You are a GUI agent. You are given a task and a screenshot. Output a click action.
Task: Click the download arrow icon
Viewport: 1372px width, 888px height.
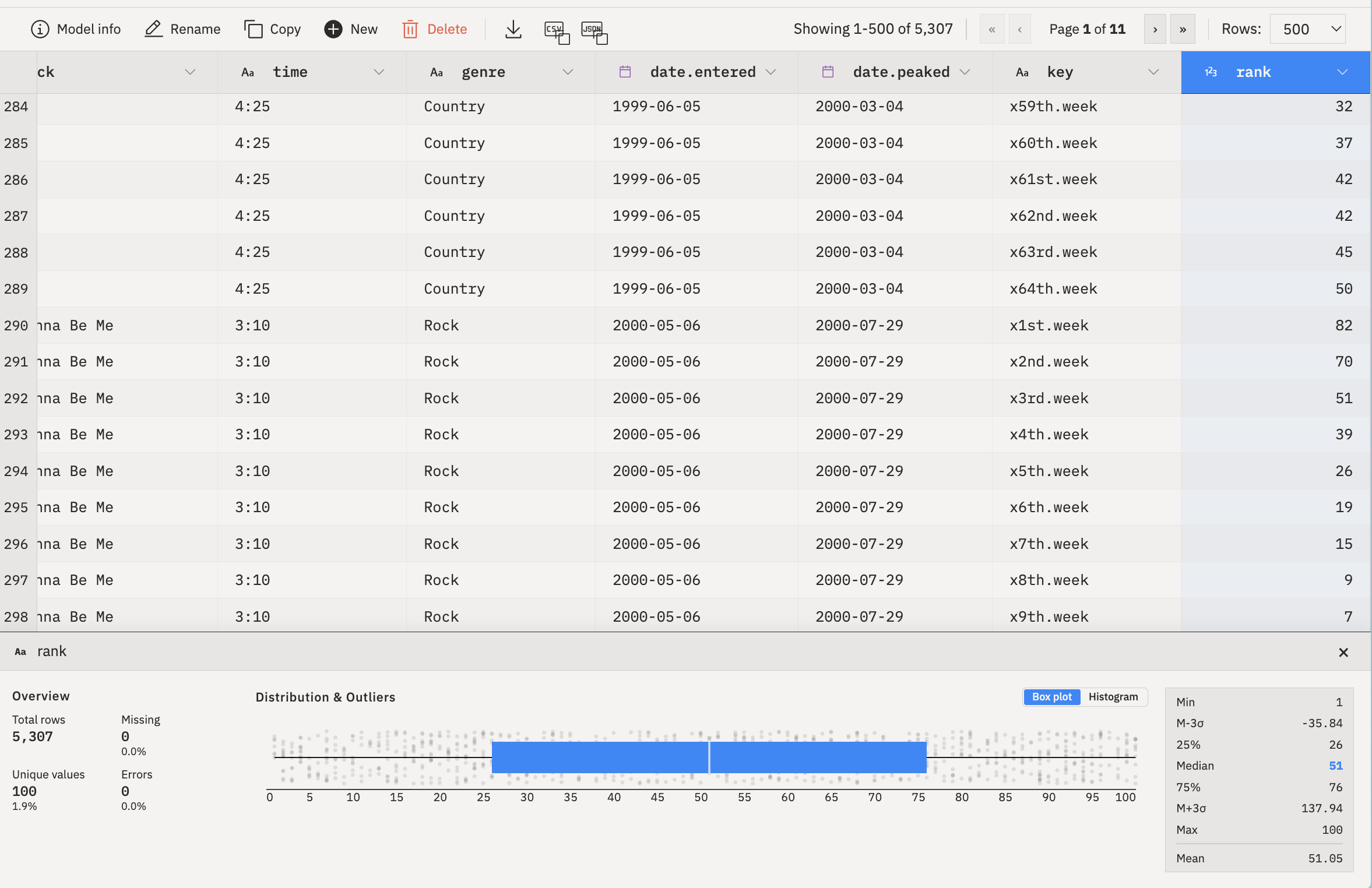pos(513,29)
